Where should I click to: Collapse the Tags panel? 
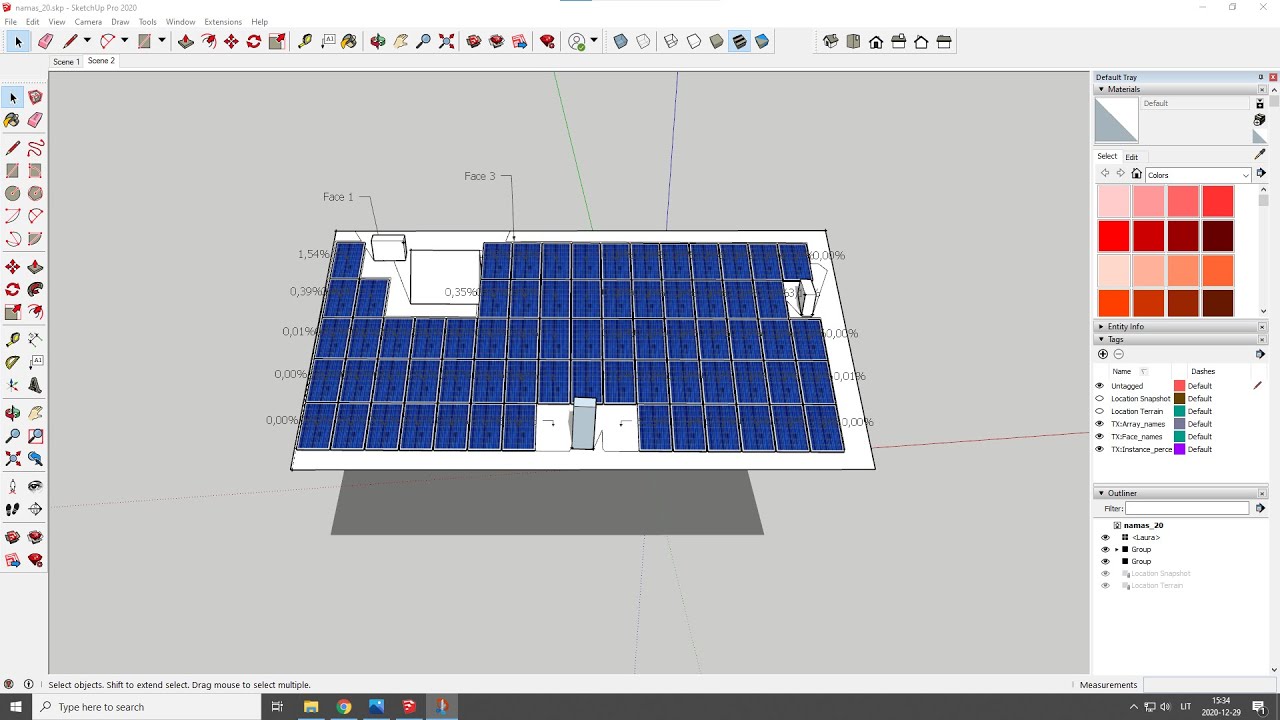pos(1102,339)
